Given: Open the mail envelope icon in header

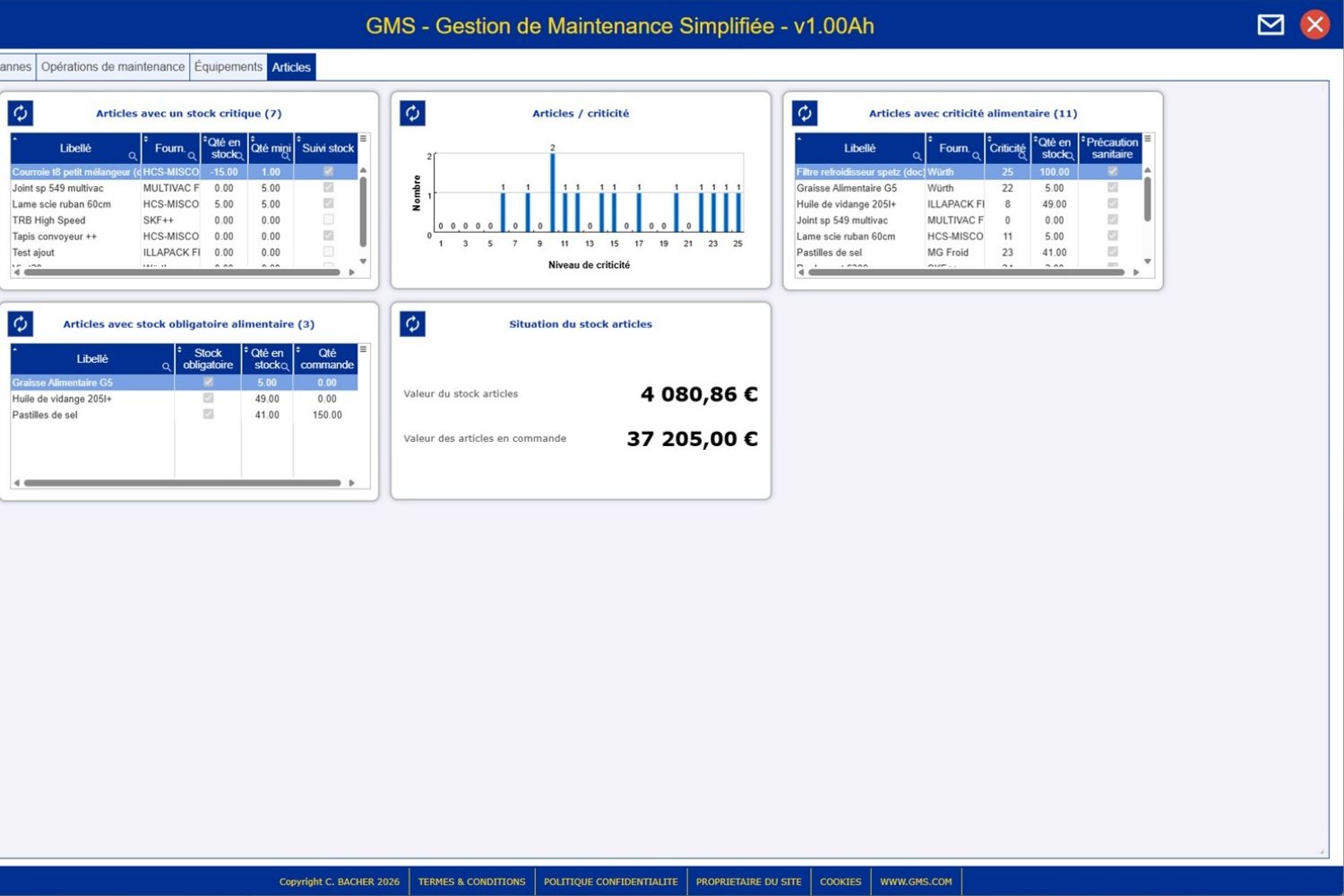Looking at the screenshot, I should click(x=1270, y=24).
